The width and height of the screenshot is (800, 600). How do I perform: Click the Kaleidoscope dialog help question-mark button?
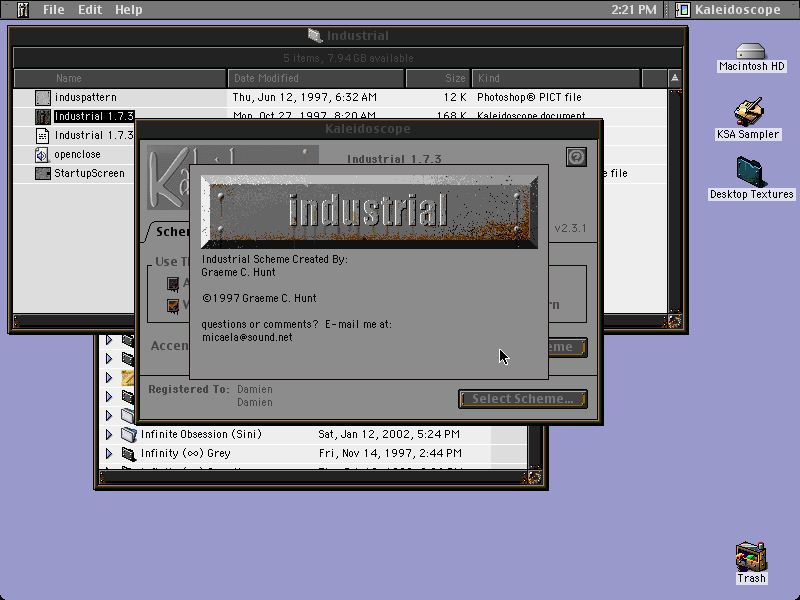coord(576,157)
